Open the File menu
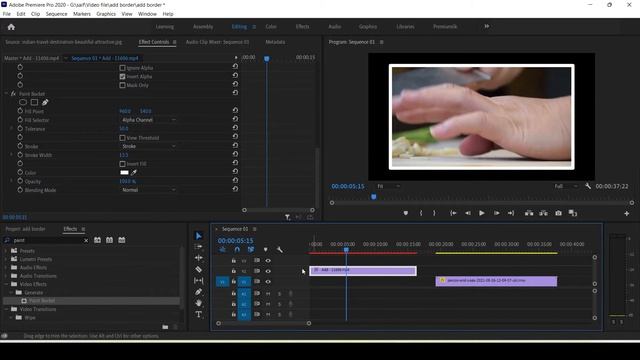The width and height of the screenshot is (640, 360). (x=7, y=14)
